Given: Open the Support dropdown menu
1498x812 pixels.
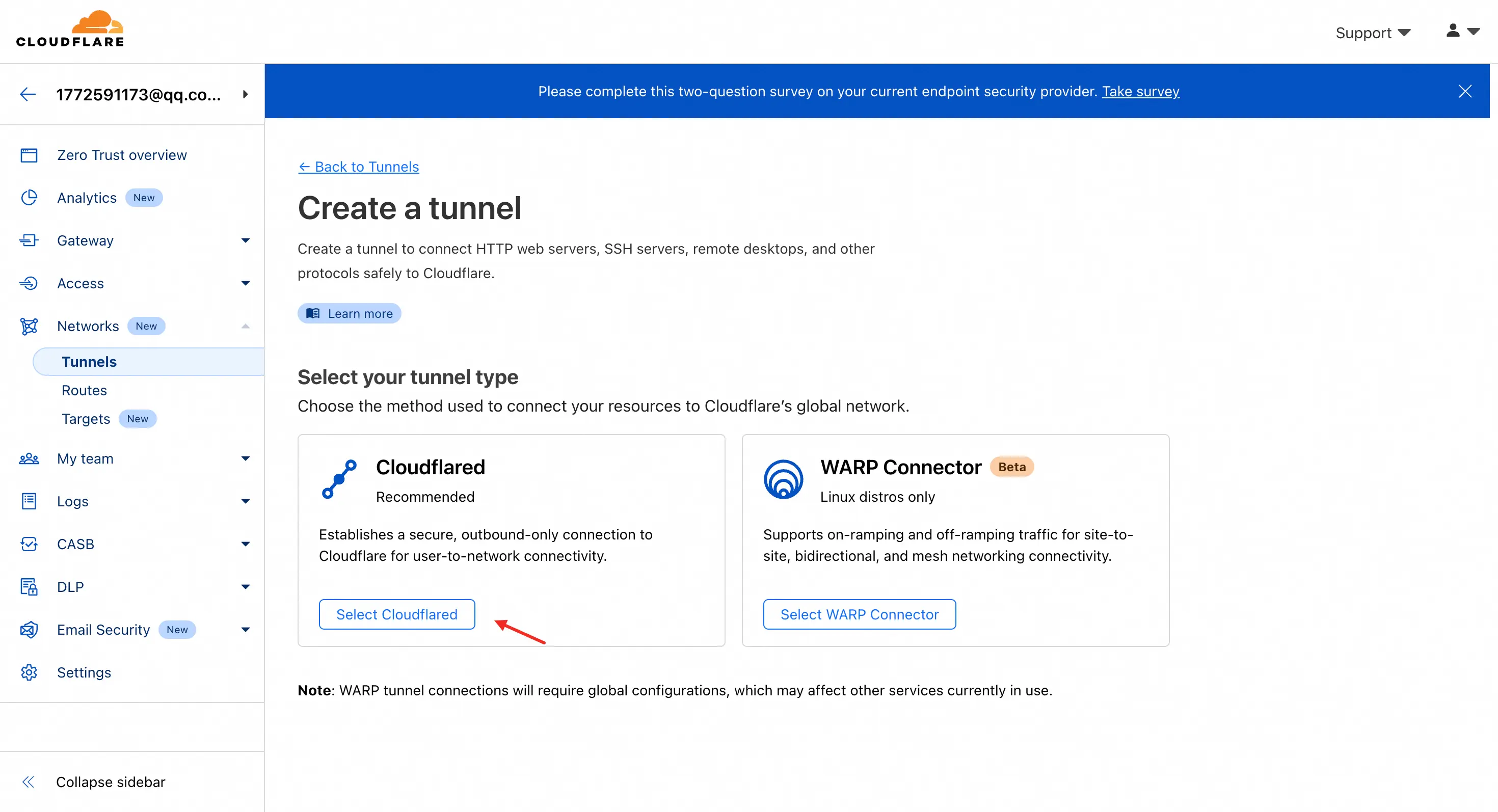Looking at the screenshot, I should (x=1373, y=33).
